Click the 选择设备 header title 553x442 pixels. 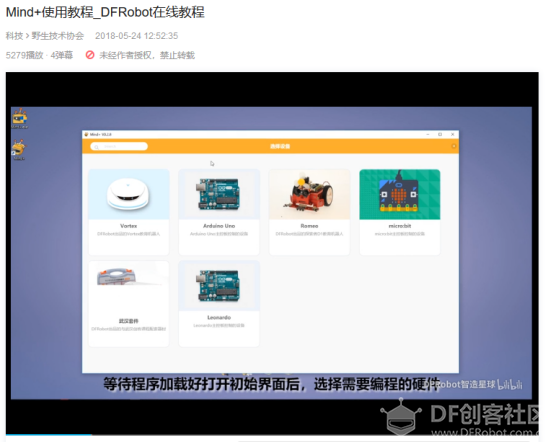click(x=280, y=146)
